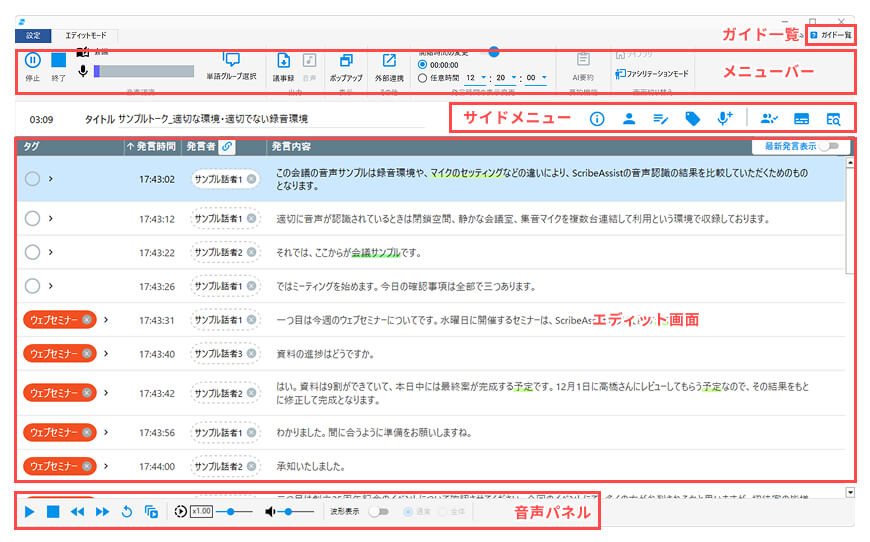870x542 pixels.
Task: Select the tag circle for the 17:43:26 row
Action: point(33,286)
